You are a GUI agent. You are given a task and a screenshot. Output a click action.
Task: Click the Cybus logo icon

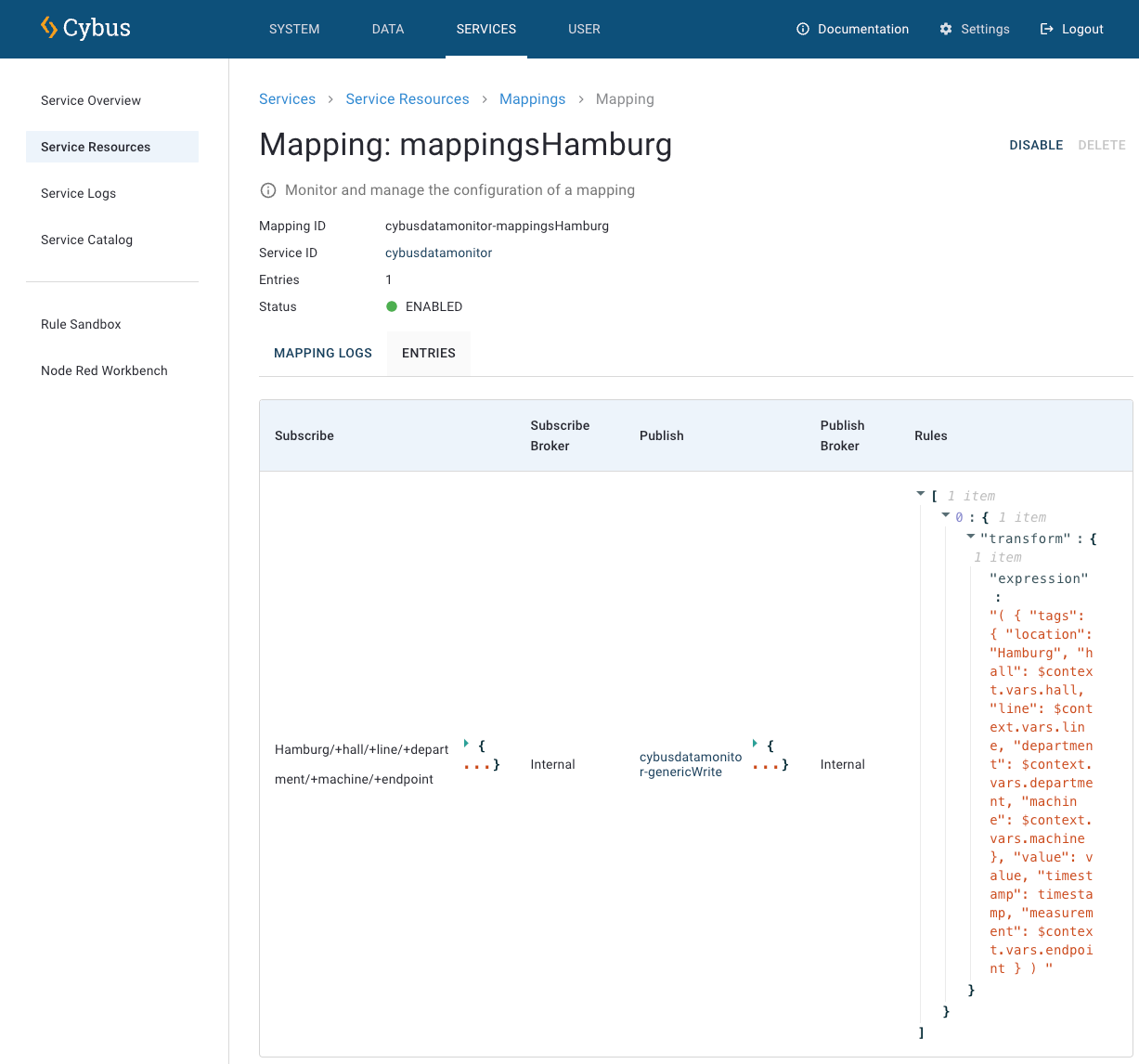49,28
